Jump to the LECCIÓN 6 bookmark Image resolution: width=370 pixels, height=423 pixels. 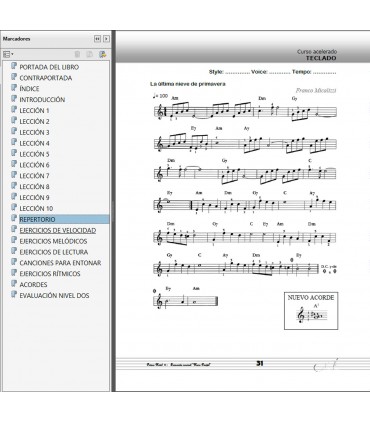coord(34,165)
